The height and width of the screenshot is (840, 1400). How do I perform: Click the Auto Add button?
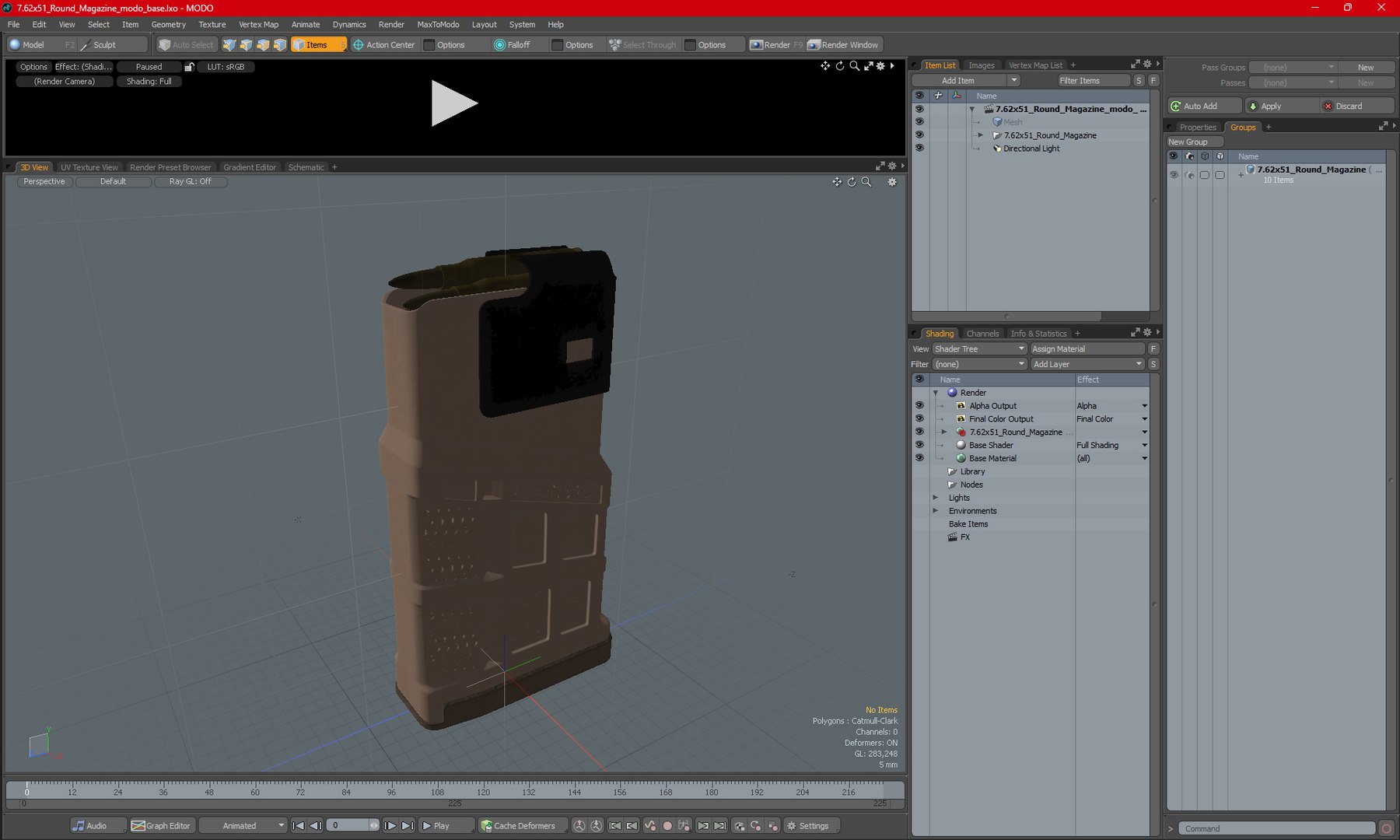coord(1204,107)
